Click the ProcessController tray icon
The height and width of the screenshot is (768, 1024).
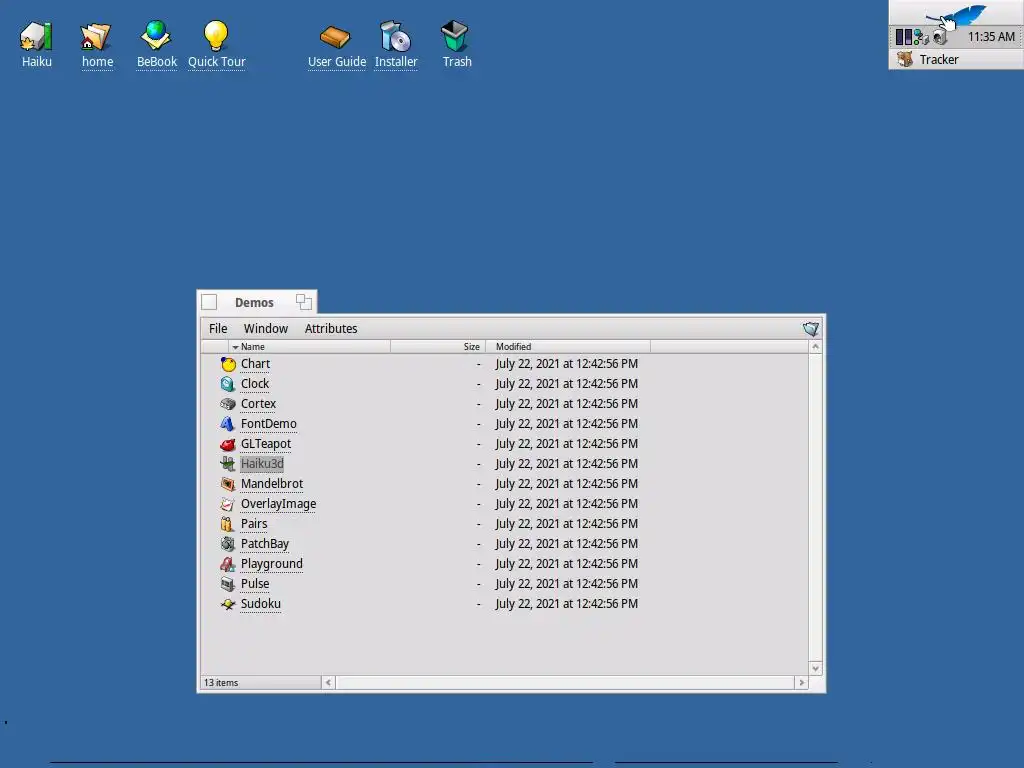(904, 37)
